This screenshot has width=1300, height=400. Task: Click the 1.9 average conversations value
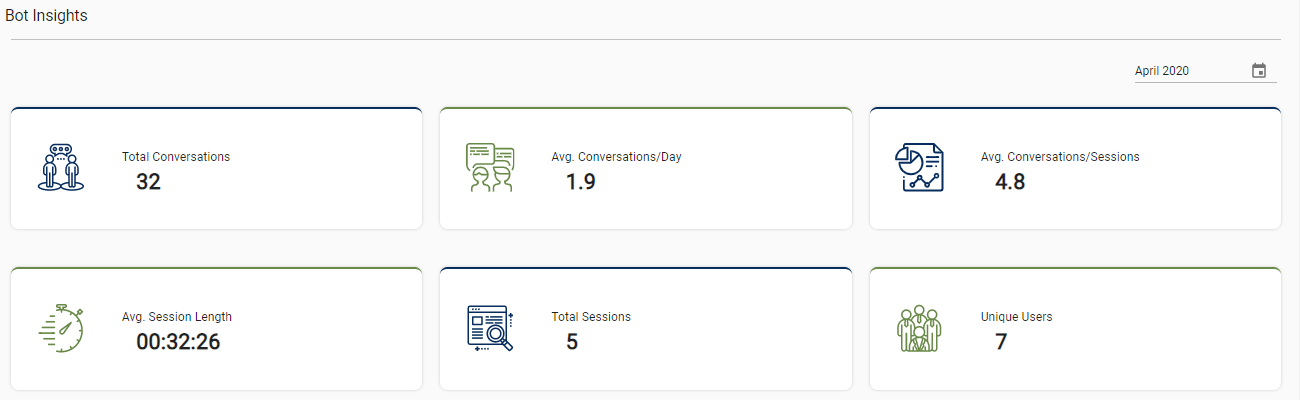click(580, 182)
